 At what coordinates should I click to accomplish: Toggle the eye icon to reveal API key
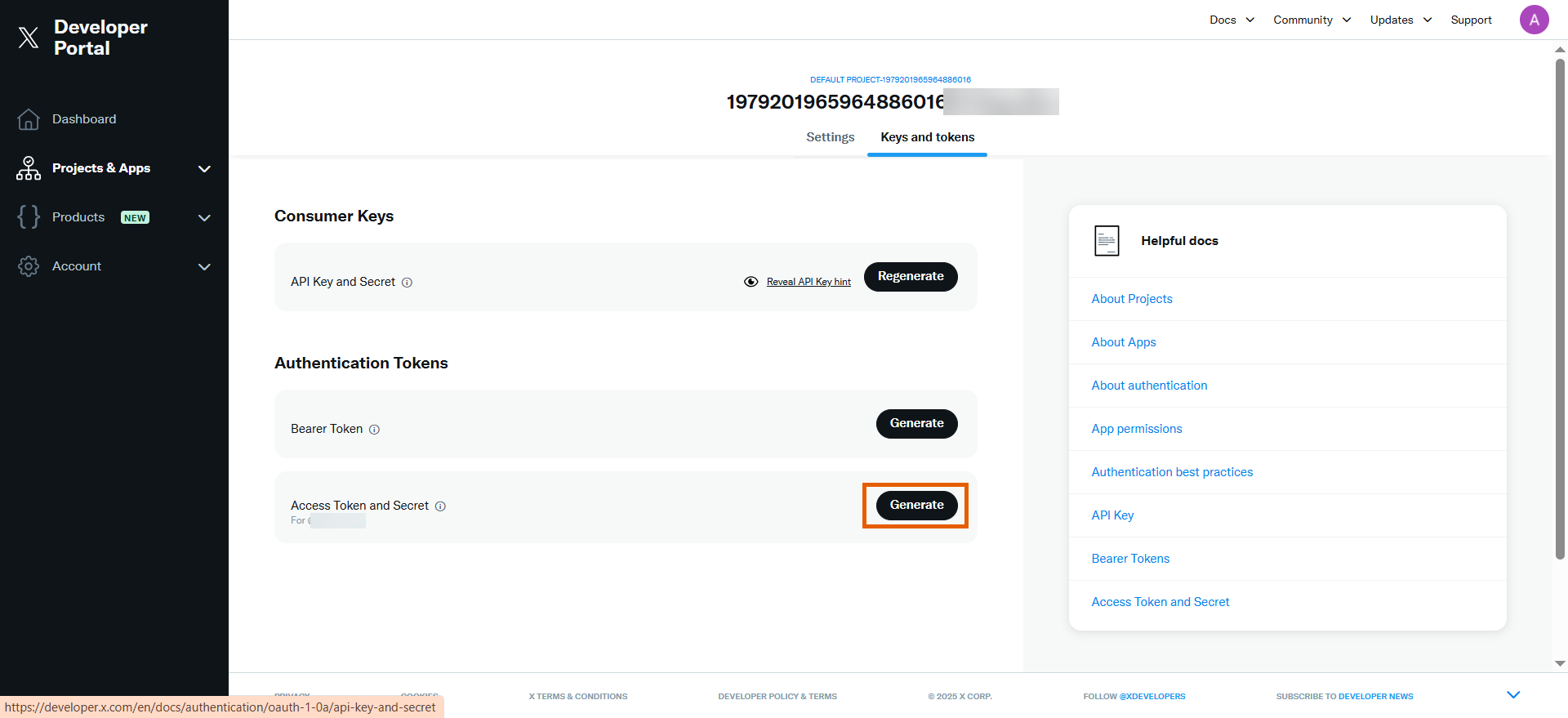pyautogui.click(x=751, y=282)
